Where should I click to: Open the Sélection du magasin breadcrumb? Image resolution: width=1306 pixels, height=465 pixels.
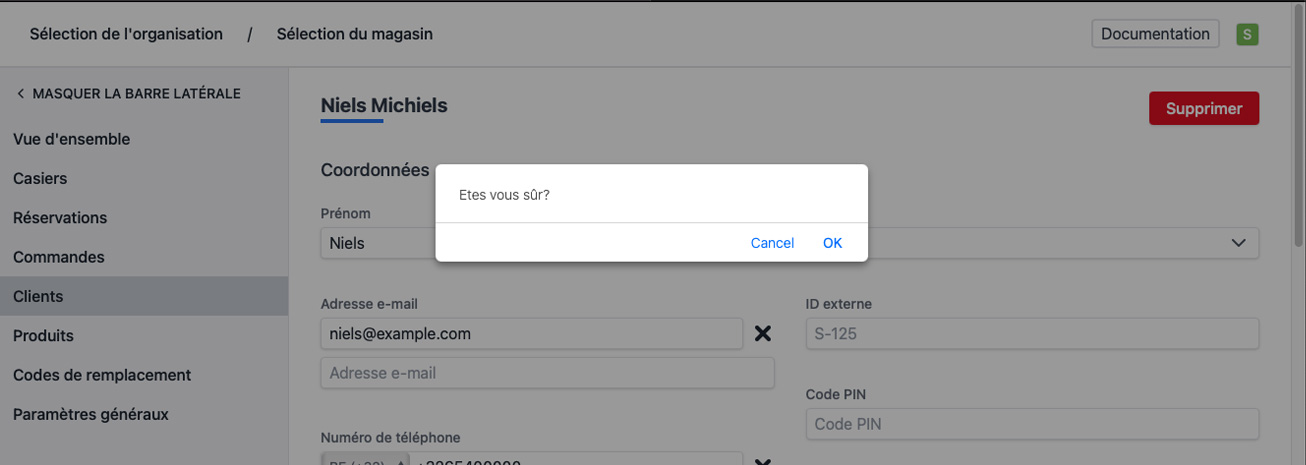tap(354, 34)
